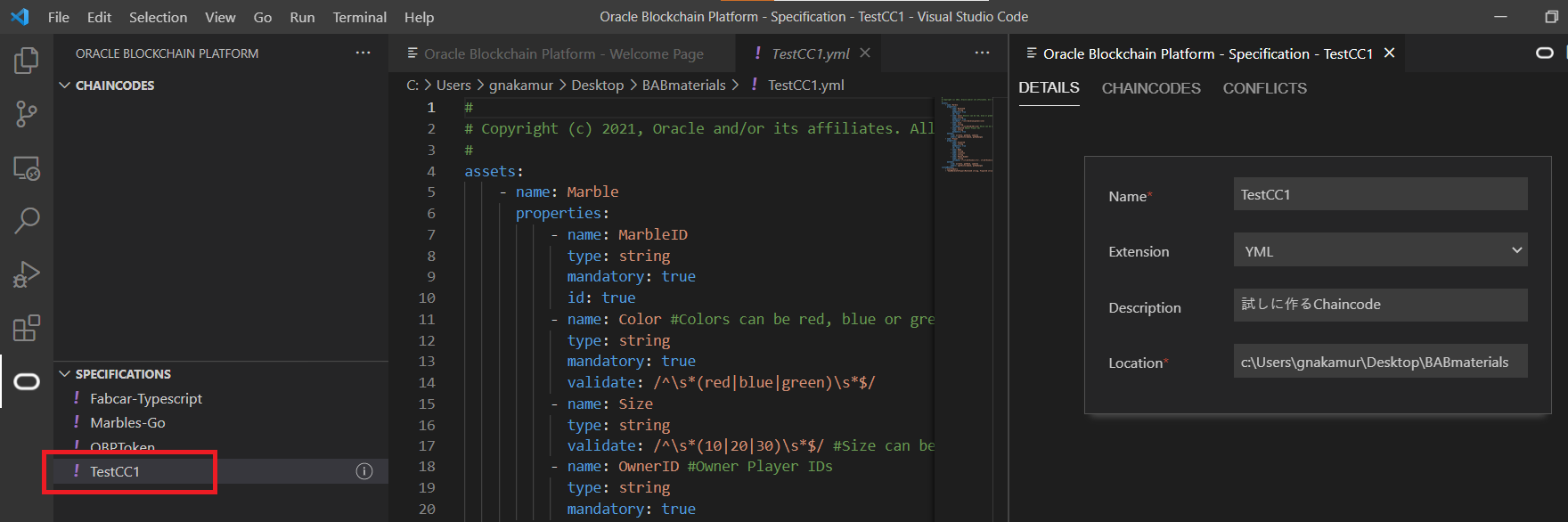Click line number 10 in editor
The image size is (1568, 522).
click(x=427, y=298)
